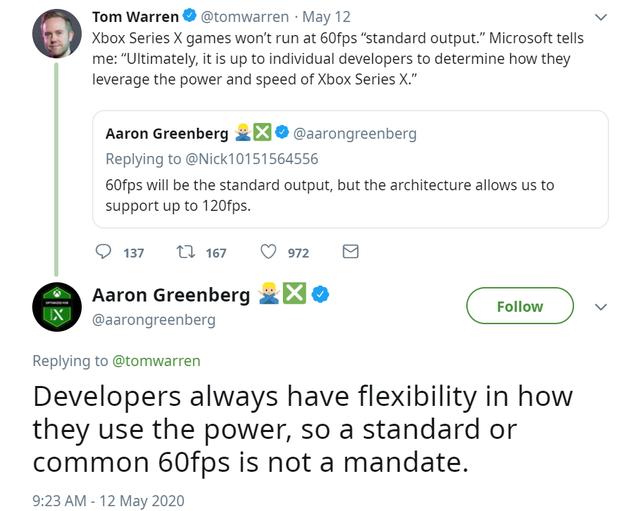Like Tom Warren's tweet with the heart icon

click(x=268, y=253)
